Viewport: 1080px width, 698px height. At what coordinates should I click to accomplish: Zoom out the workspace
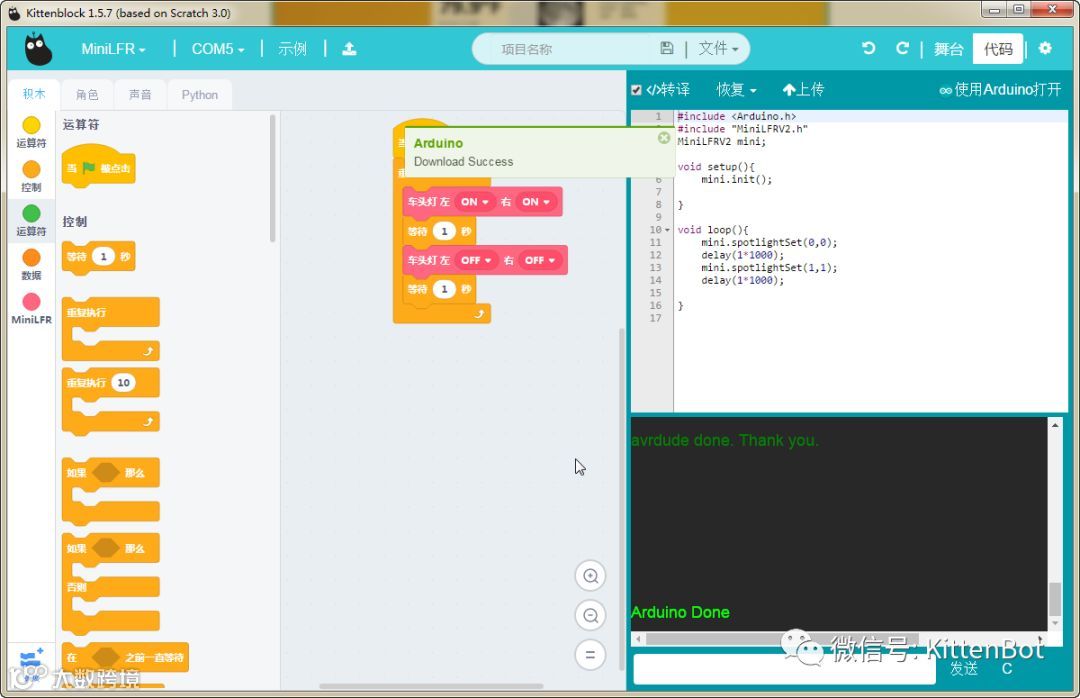[x=590, y=615]
